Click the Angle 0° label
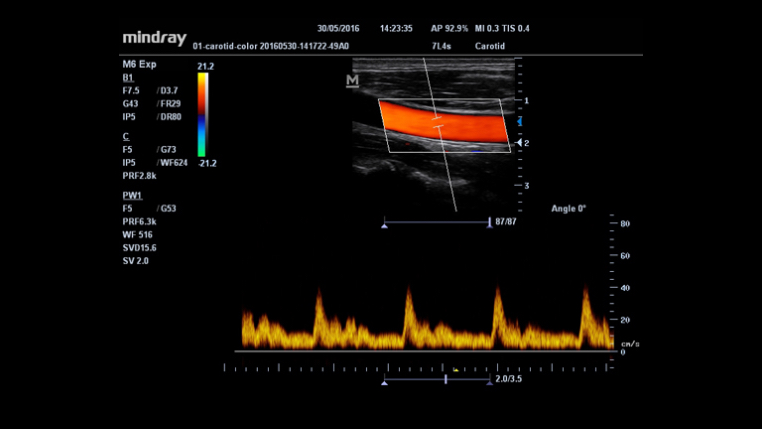This screenshot has height=429, width=762. tap(568, 209)
